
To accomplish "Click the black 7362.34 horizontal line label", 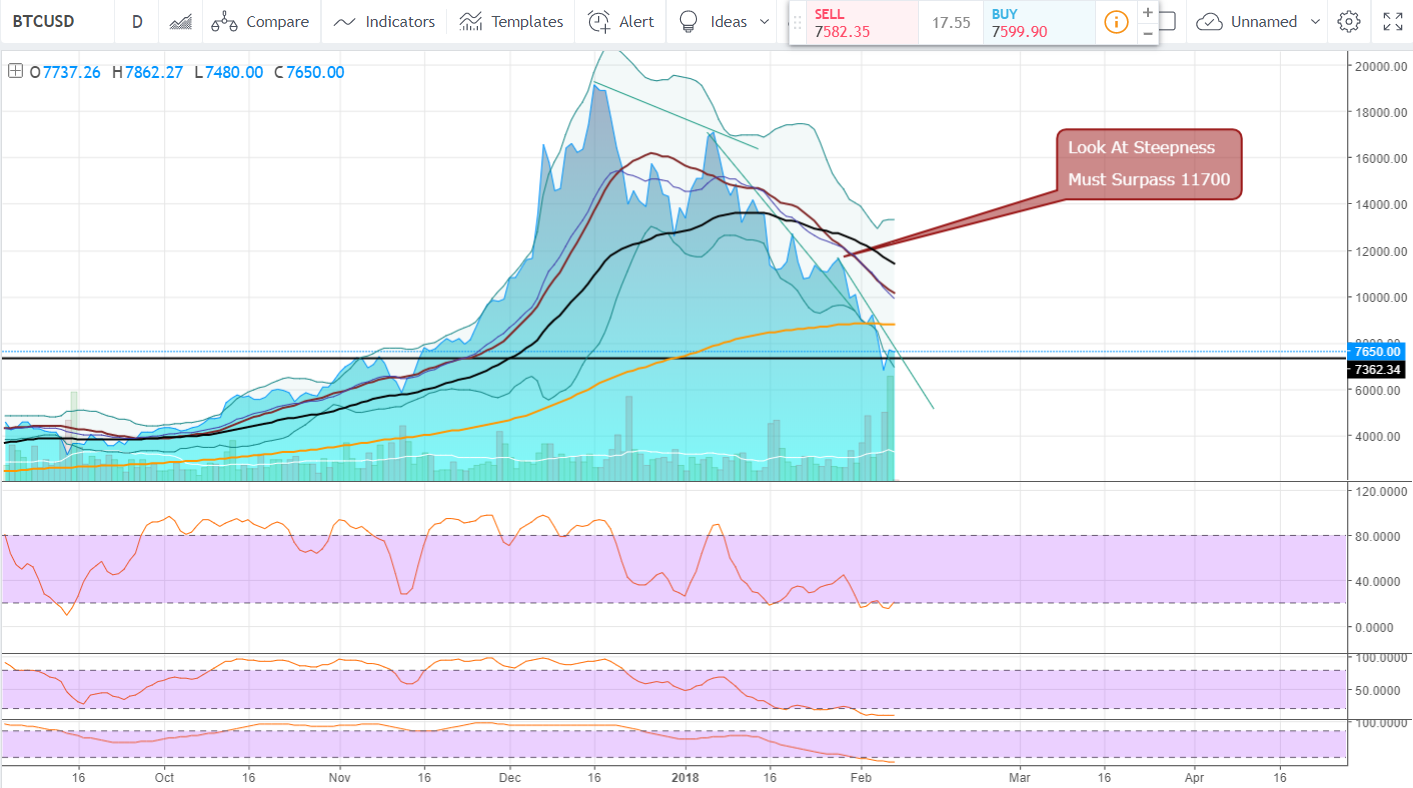I will (x=1375, y=370).
